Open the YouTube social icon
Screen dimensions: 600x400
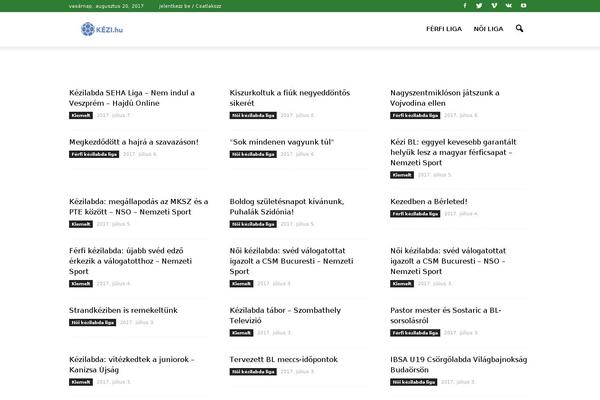pos(523,6)
